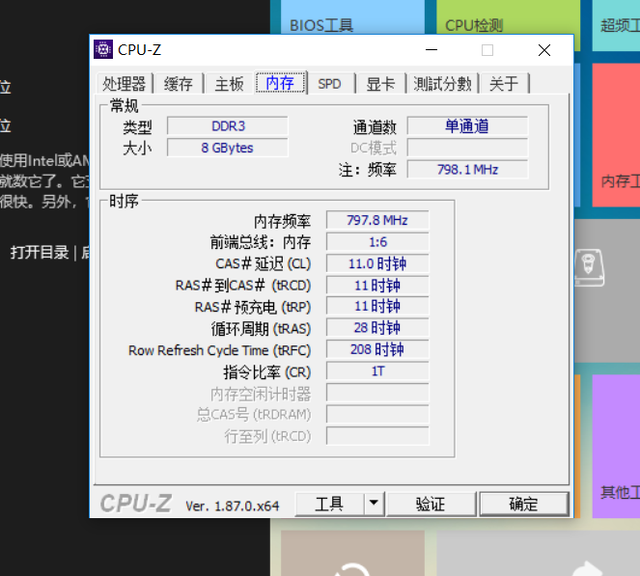Click the 打开目录 link in background window
Screen dimensions: 640x576
coord(40,253)
